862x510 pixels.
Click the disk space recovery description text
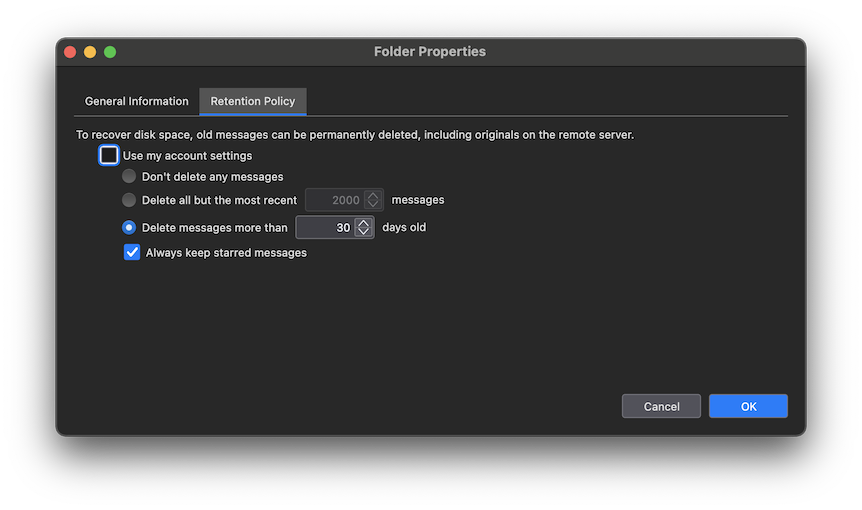(x=355, y=134)
